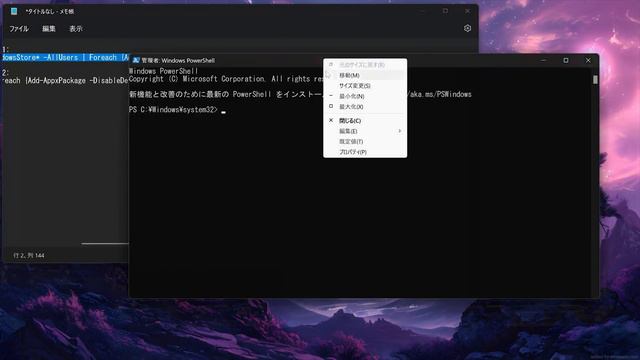Open Notepad's 表示 menu

pyautogui.click(x=76, y=29)
